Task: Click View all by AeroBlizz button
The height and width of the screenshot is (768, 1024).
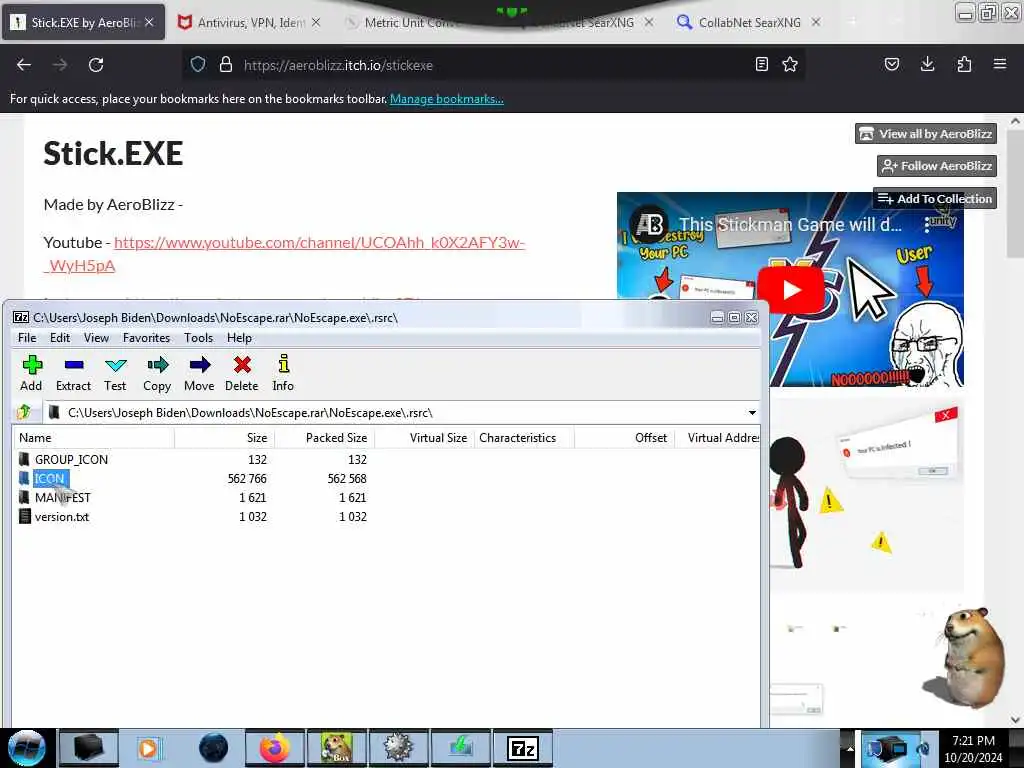Action: 925,134
